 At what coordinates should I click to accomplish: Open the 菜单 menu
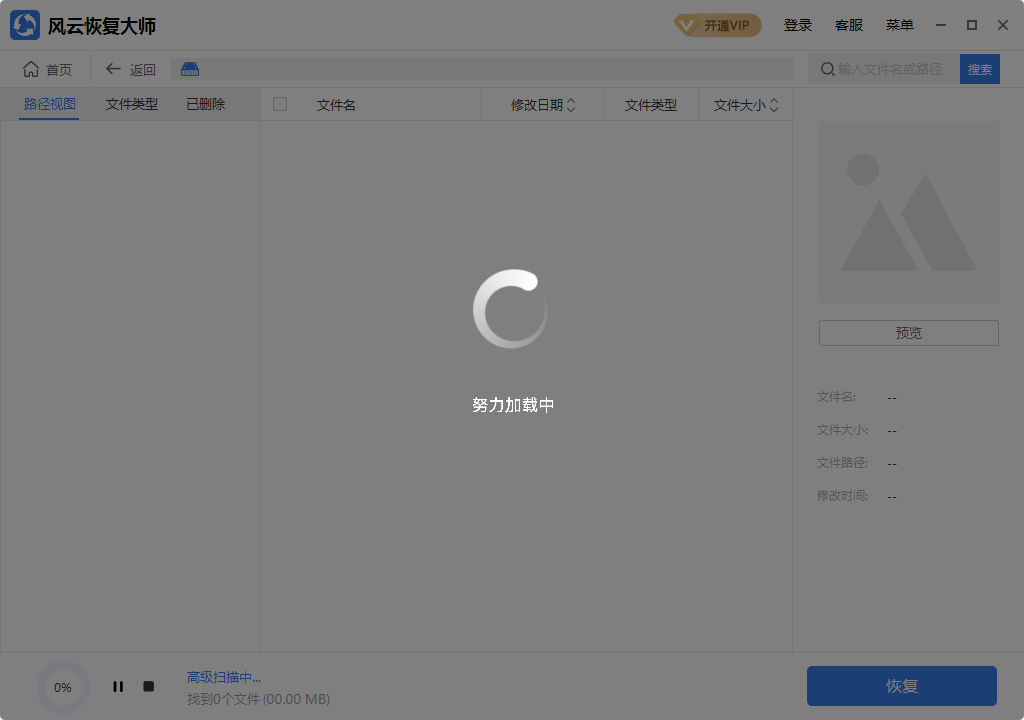[899, 25]
